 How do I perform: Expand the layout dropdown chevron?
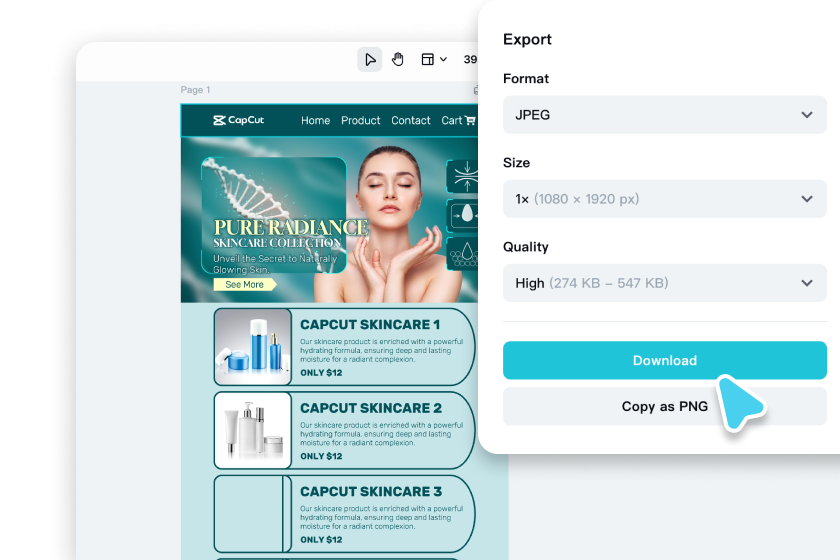point(444,59)
